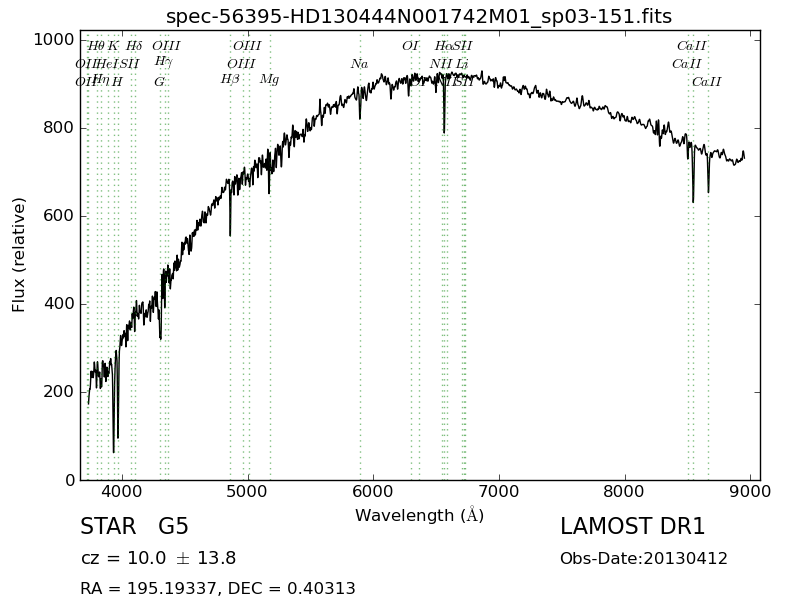Screen dimensions: 800x600
Task: Click the 'Na' line label
Action: coord(359,64)
